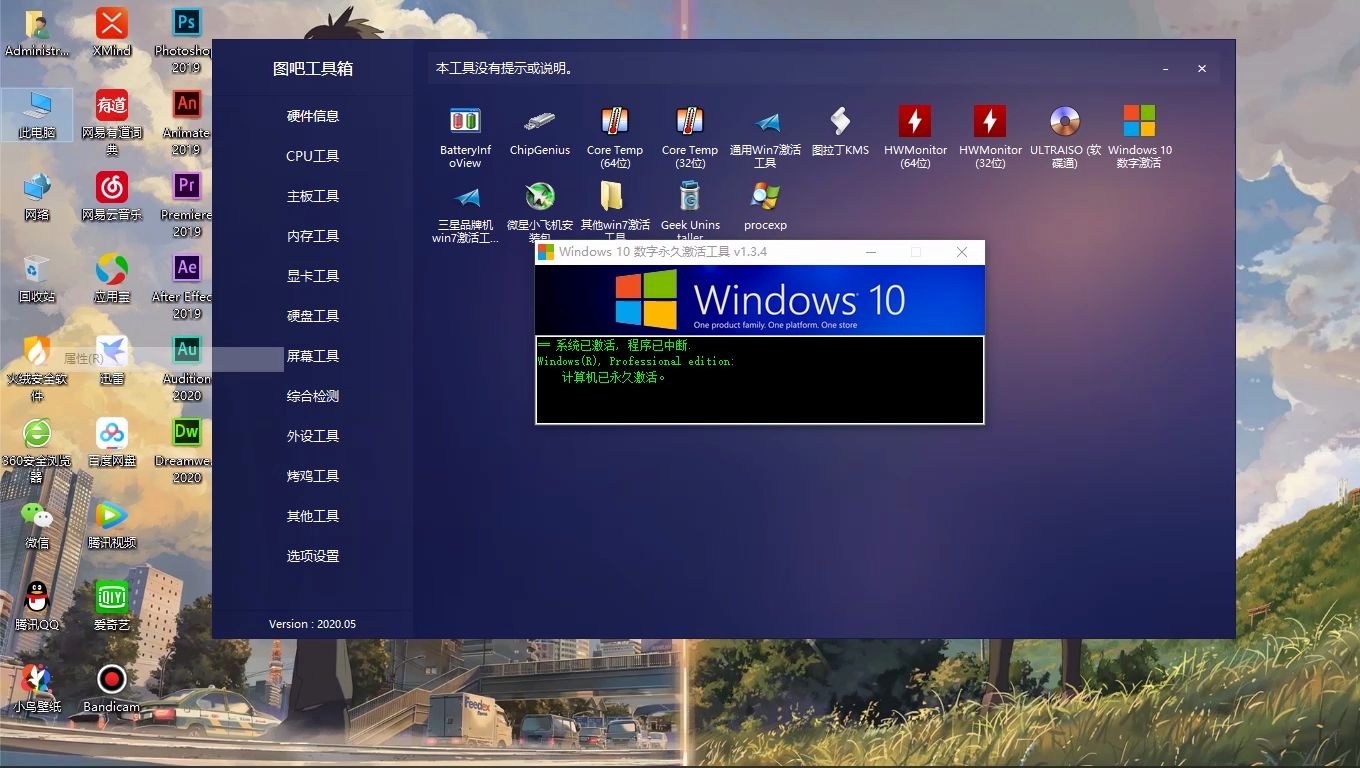Viewport: 1360px width, 768px height.
Task: Select the 回收站 desktop icon
Action: (37, 278)
